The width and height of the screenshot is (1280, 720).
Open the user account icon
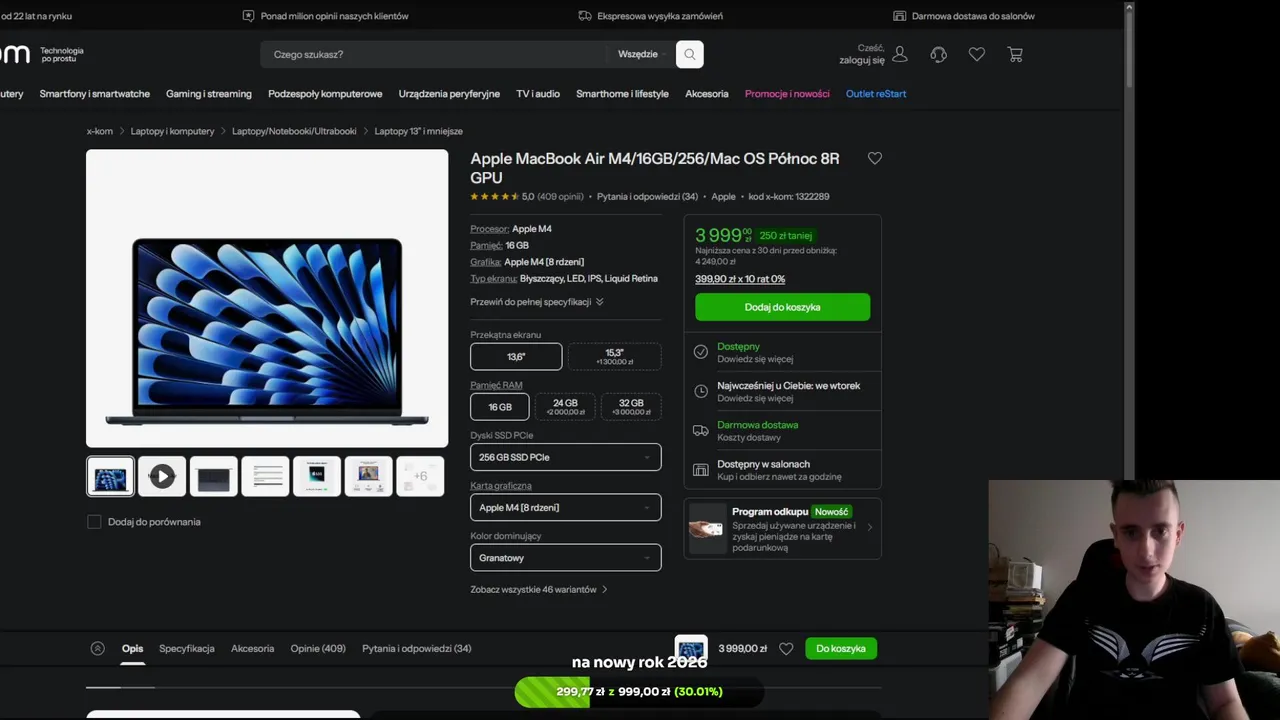(x=900, y=54)
